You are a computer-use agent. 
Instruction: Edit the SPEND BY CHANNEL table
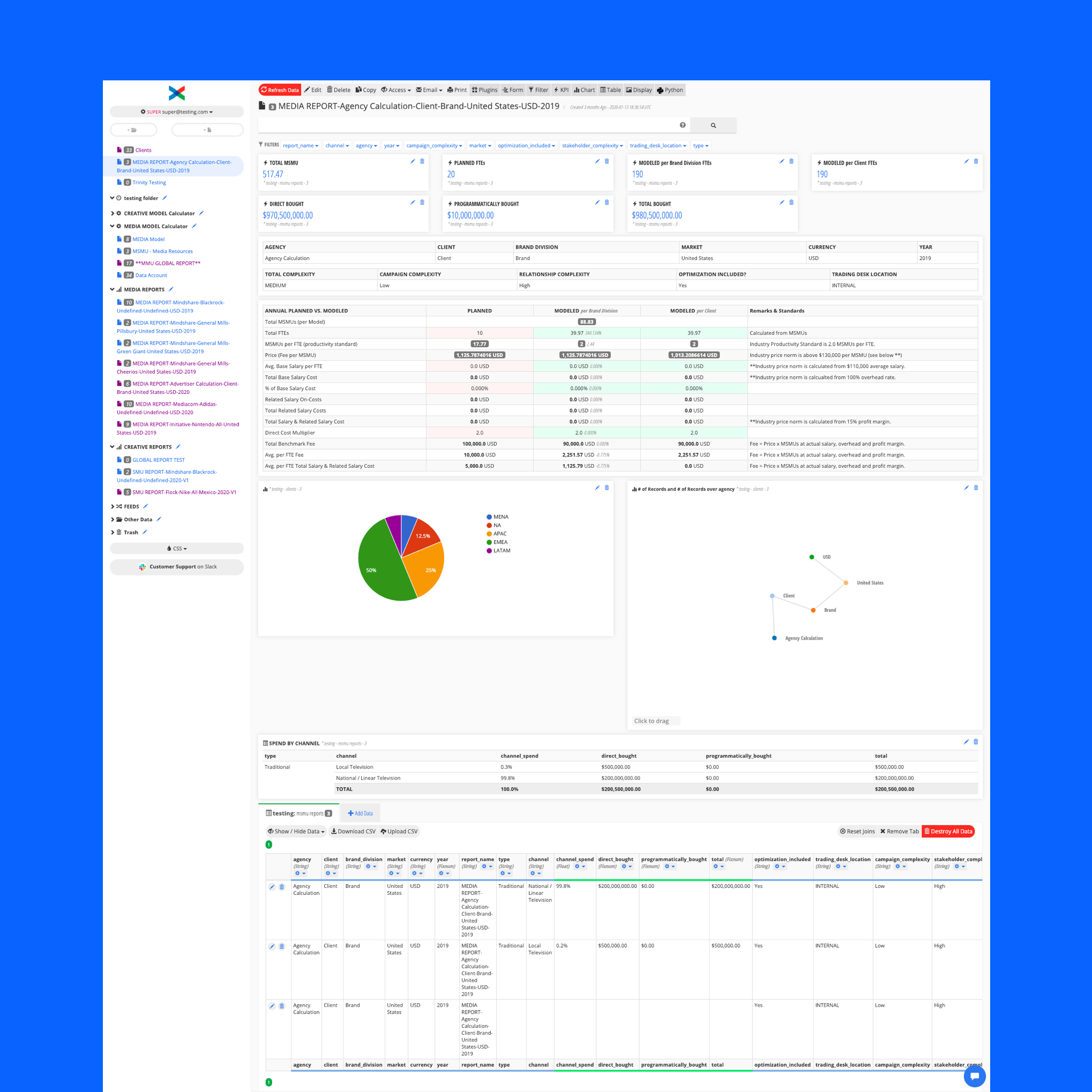coord(966,742)
